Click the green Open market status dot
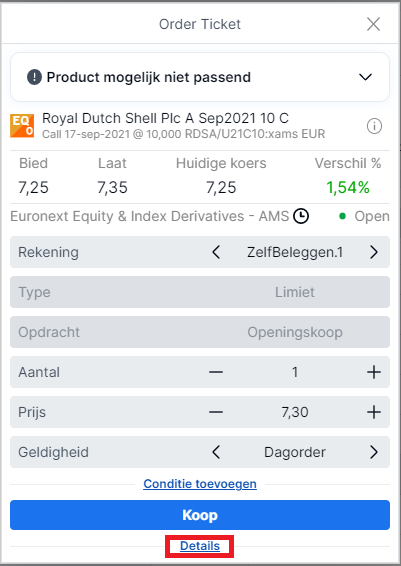This screenshot has width=401, height=566. (343, 216)
